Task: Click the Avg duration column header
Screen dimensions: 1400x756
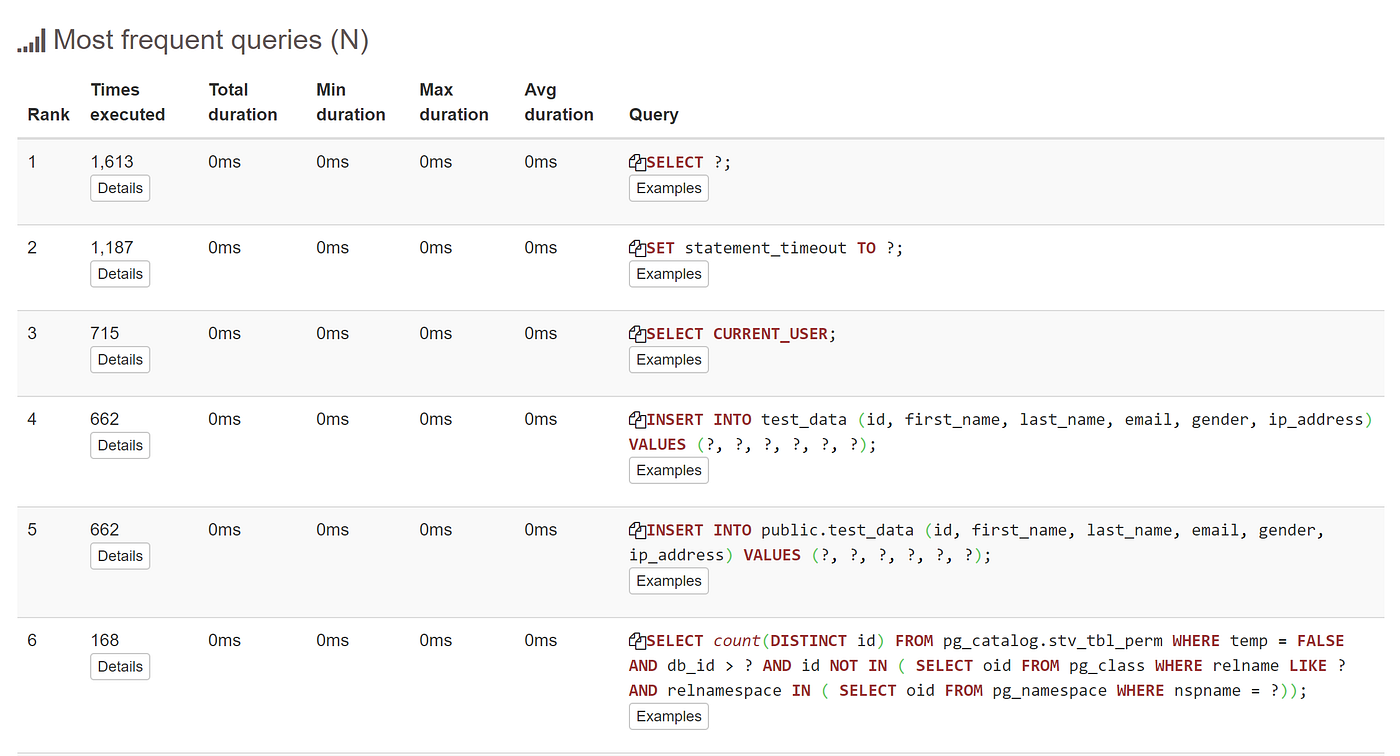Action: 559,102
